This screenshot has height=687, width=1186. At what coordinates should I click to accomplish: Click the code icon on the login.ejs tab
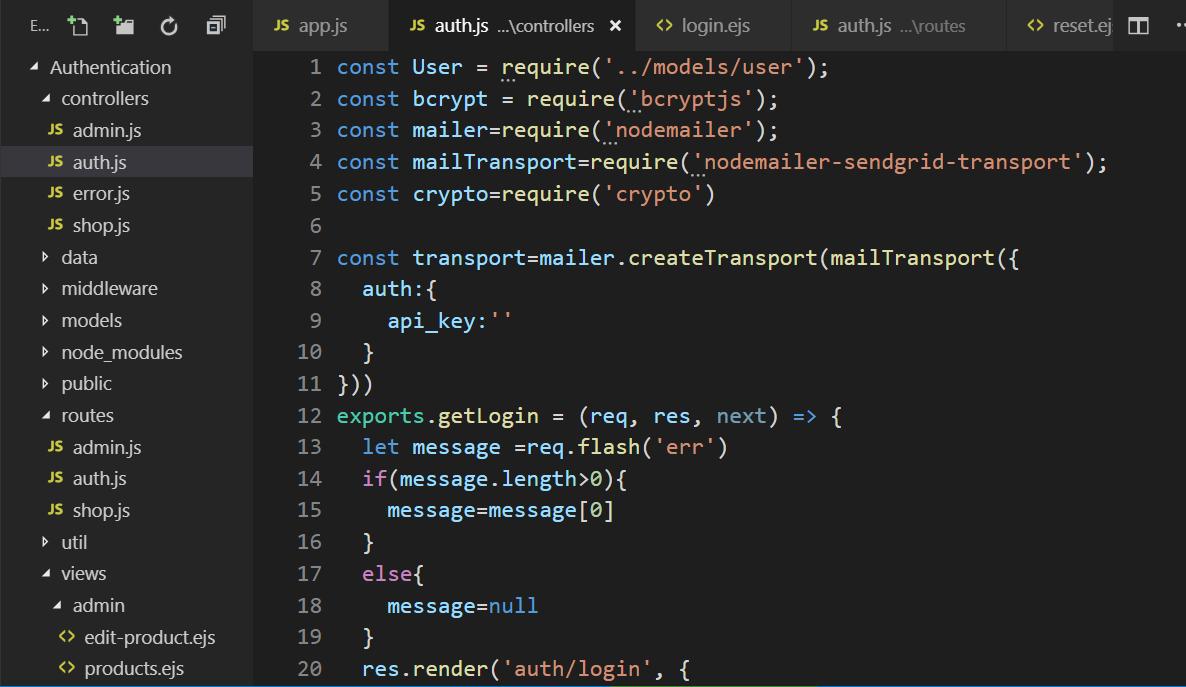[664, 25]
